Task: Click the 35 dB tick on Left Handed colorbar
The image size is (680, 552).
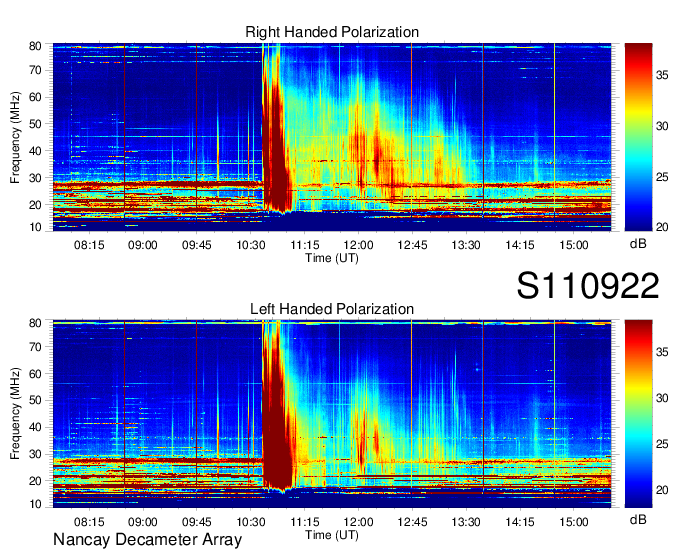Action: [x=662, y=352]
